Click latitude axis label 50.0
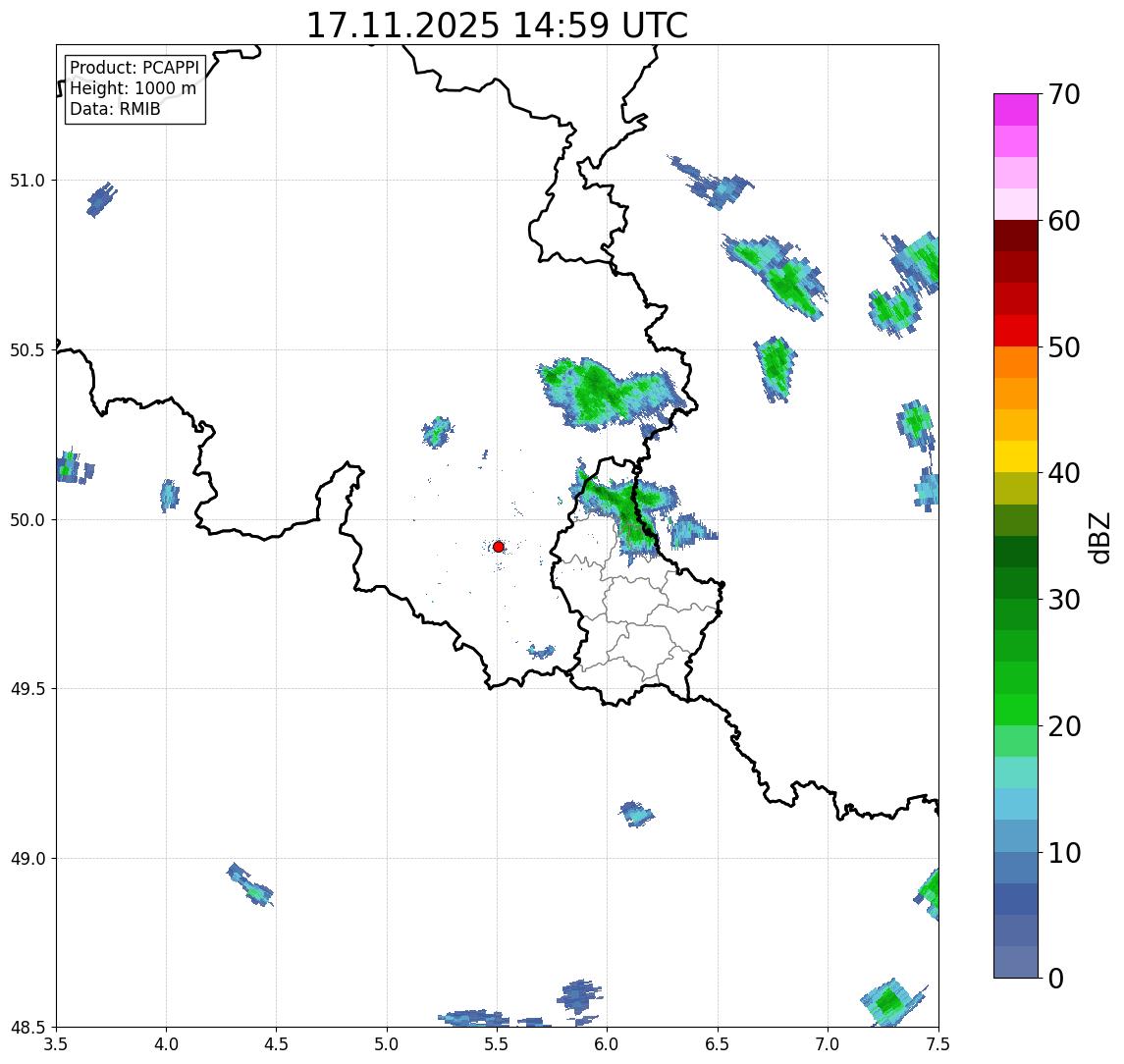The image size is (1124, 1064). tap(27, 520)
